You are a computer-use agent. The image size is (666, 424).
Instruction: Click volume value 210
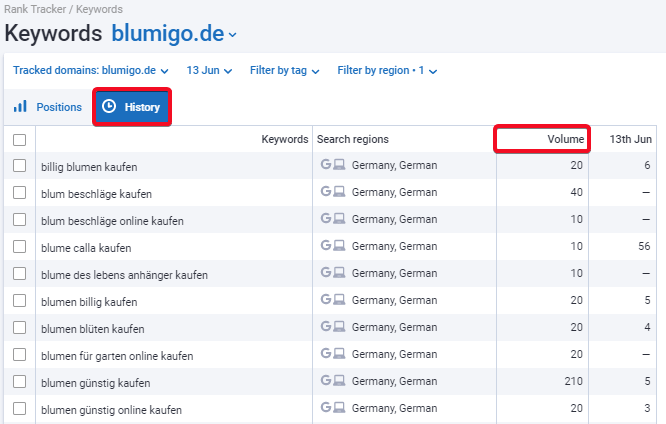pos(573,381)
